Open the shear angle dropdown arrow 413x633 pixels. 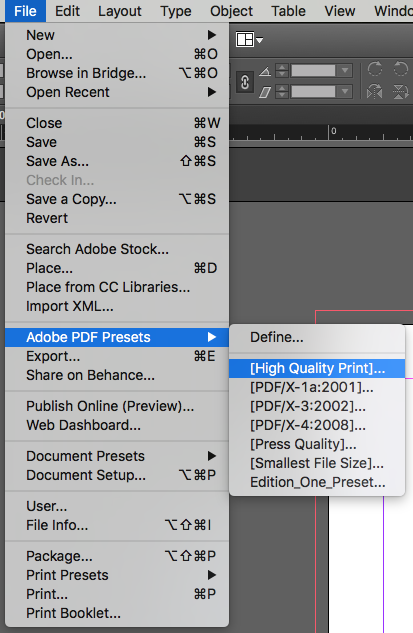pyautogui.click(x=345, y=92)
